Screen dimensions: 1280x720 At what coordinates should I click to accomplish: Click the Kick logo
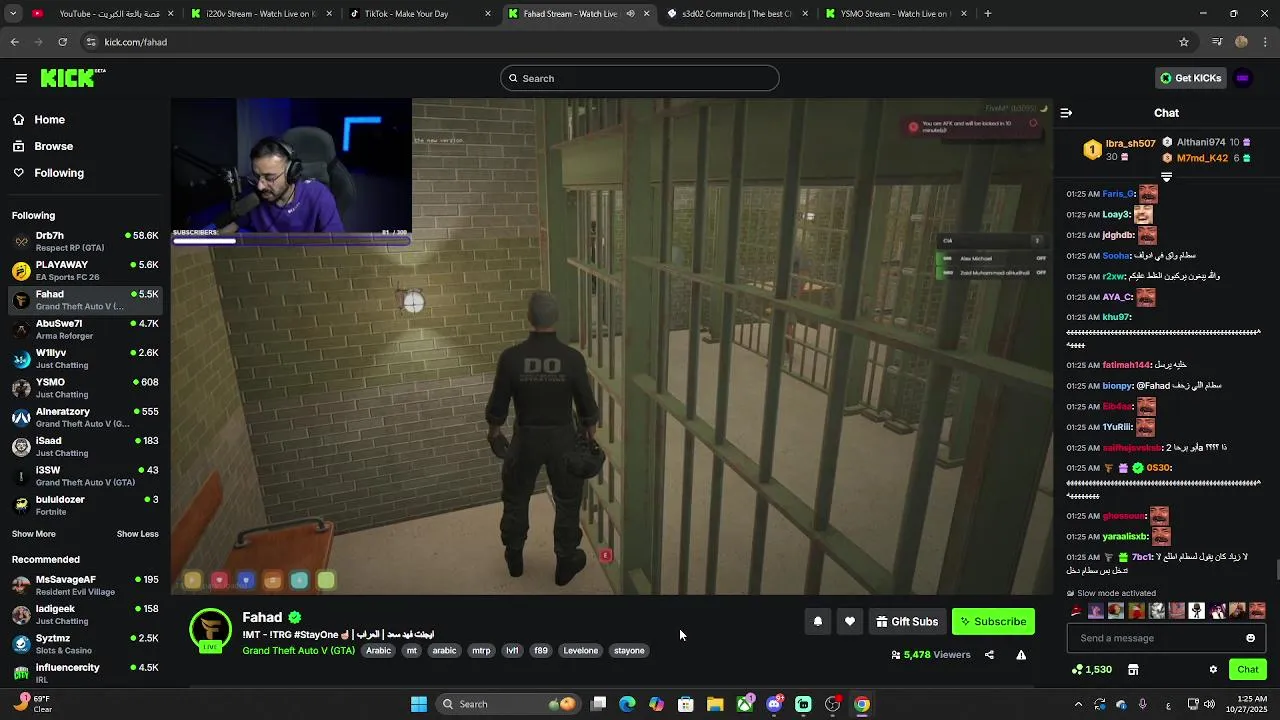(x=72, y=78)
